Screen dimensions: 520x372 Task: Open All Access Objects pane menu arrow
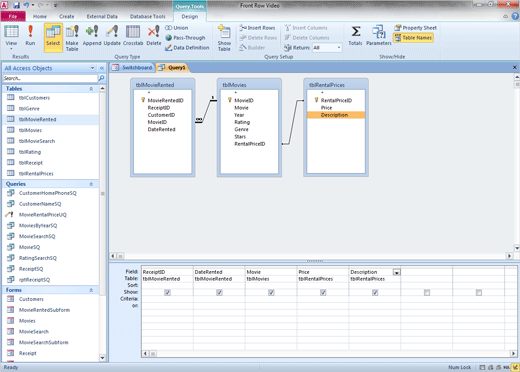(x=92, y=68)
